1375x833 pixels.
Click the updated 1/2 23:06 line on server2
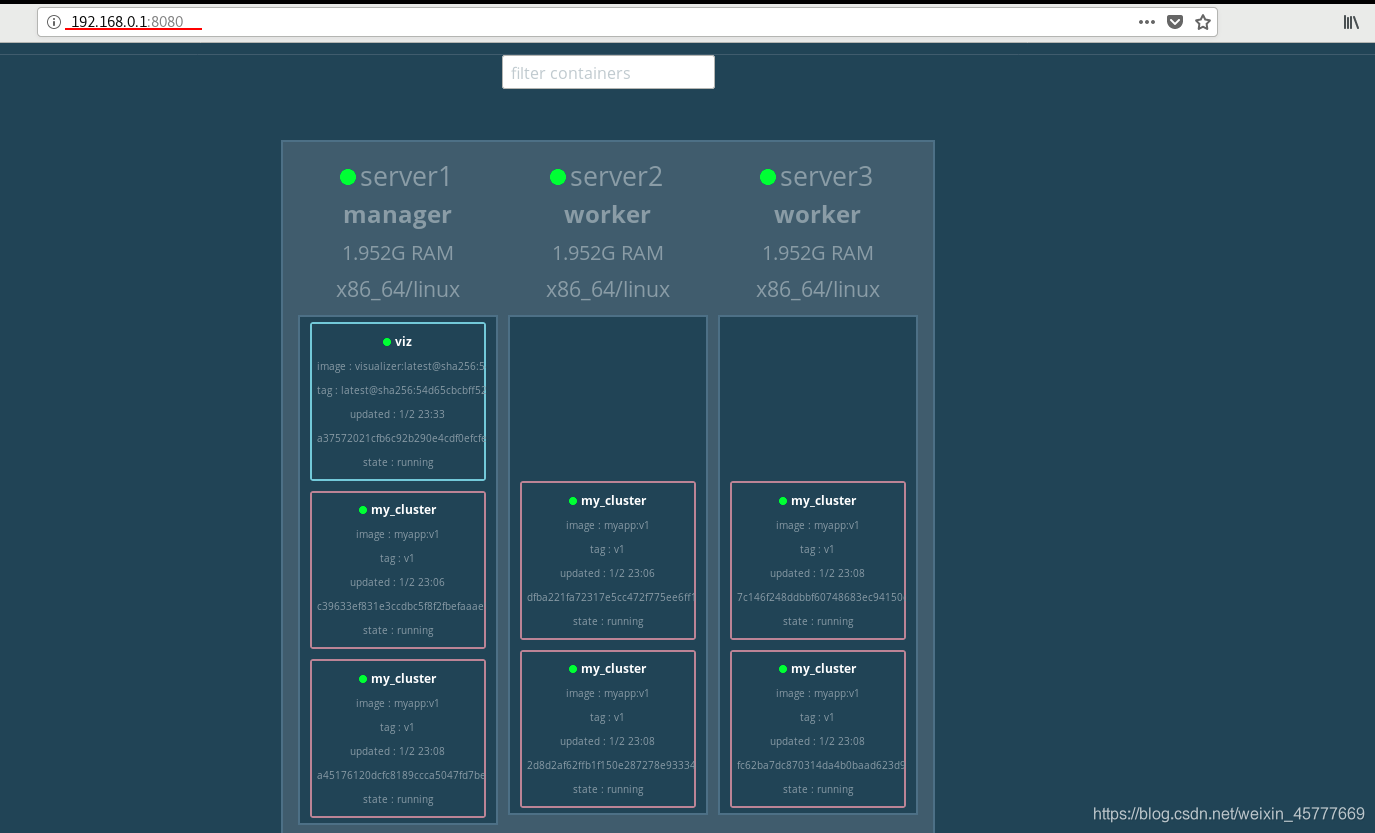pyautogui.click(x=608, y=574)
